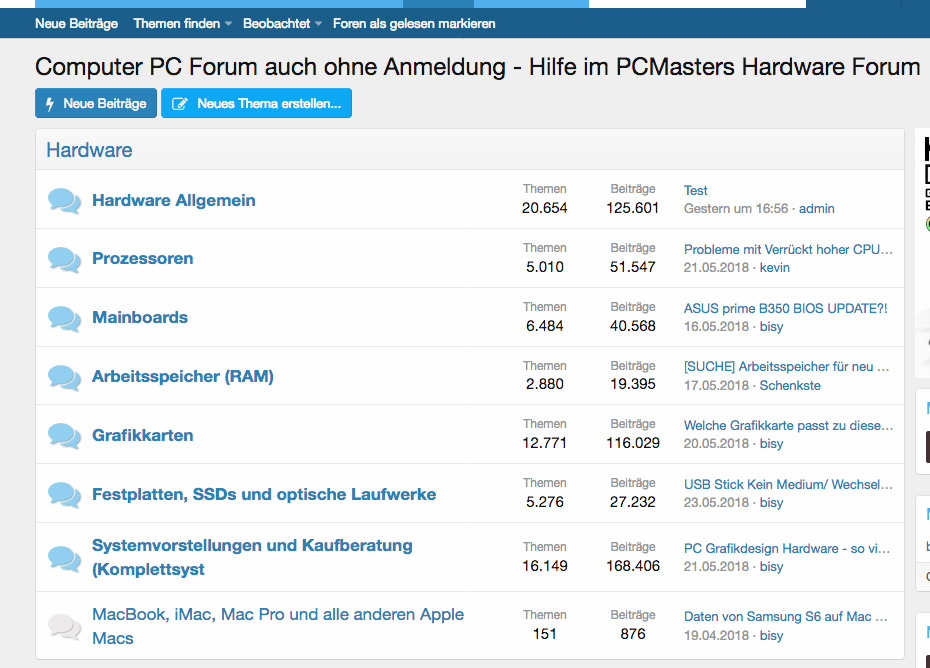Click the bubble icon next to Arbeitsspeicher (RAM)
This screenshot has height=668, width=930.
click(x=64, y=377)
